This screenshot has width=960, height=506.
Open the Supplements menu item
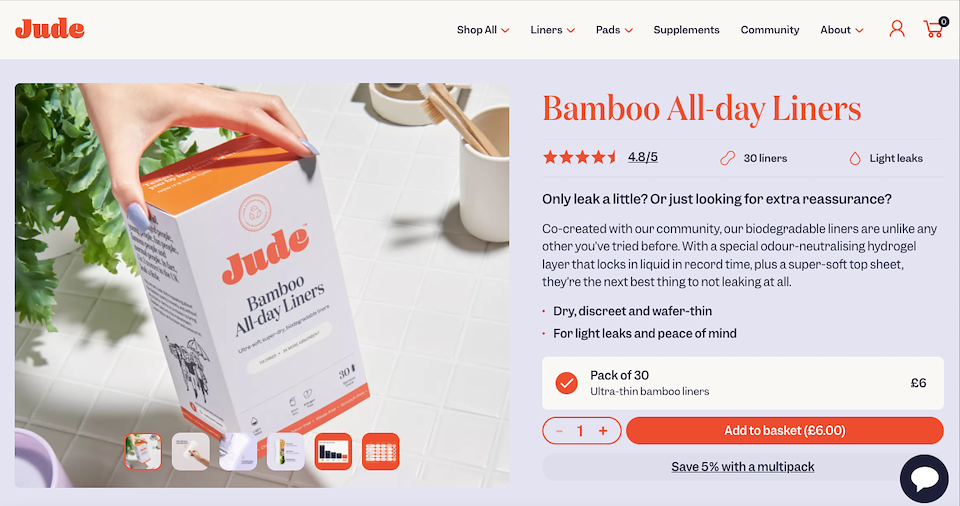[686, 29]
